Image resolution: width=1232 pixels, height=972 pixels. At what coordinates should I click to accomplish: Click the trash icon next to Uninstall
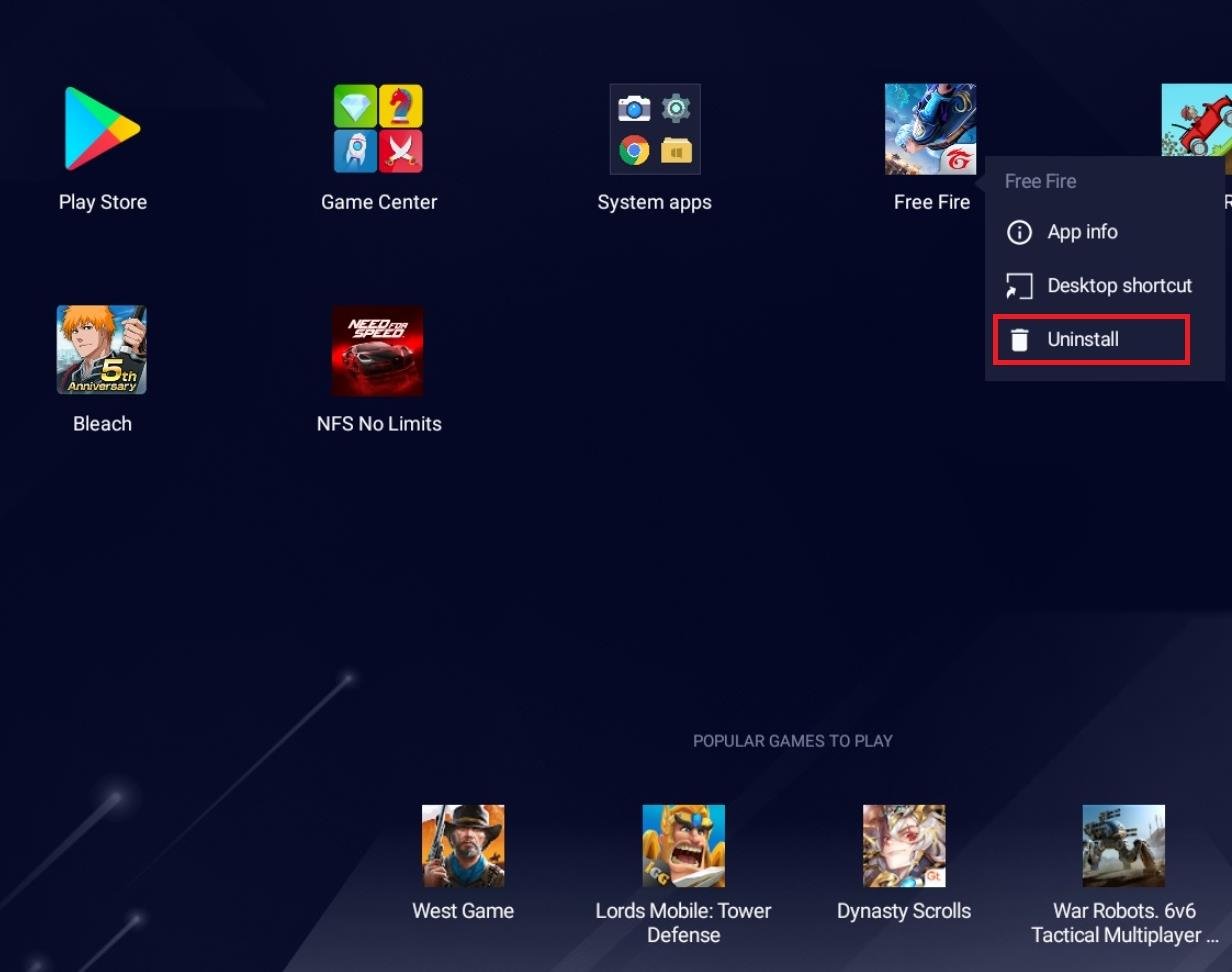[x=1020, y=339]
